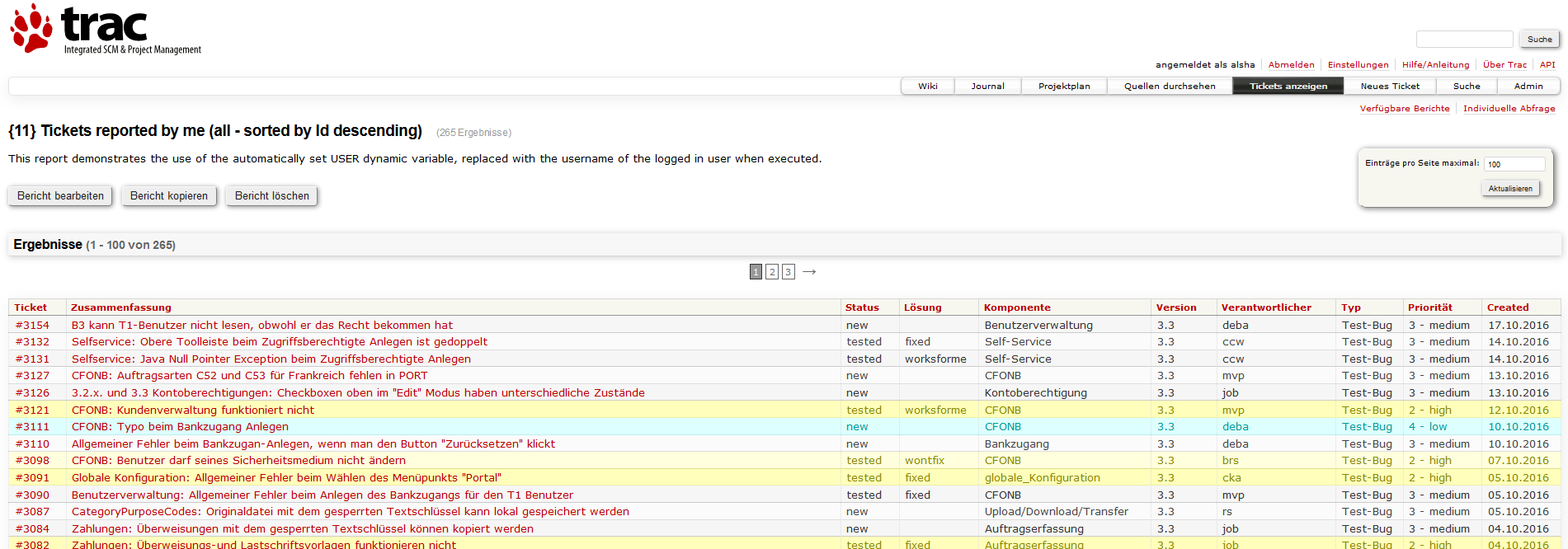Go to results page 3
The image size is (1568, 549).
pyautogui.click(x=789, y=272)
